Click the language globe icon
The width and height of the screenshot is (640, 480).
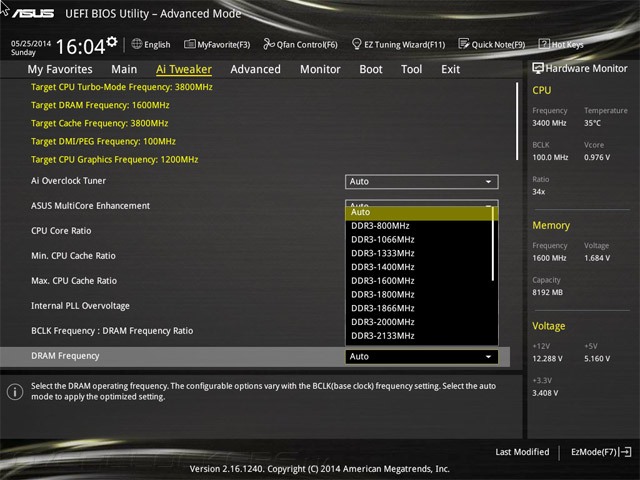coord(137,44)
